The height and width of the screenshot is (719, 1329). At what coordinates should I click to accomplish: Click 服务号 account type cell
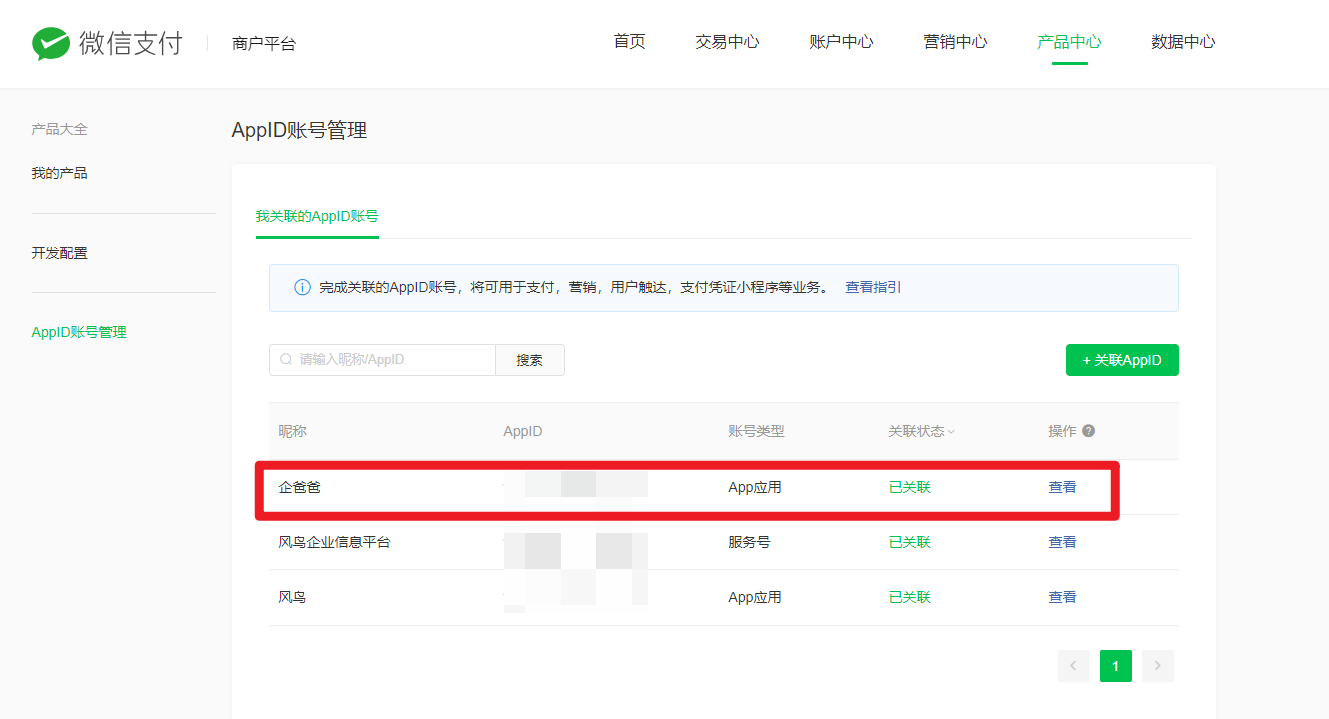click(x=749, y=542)
